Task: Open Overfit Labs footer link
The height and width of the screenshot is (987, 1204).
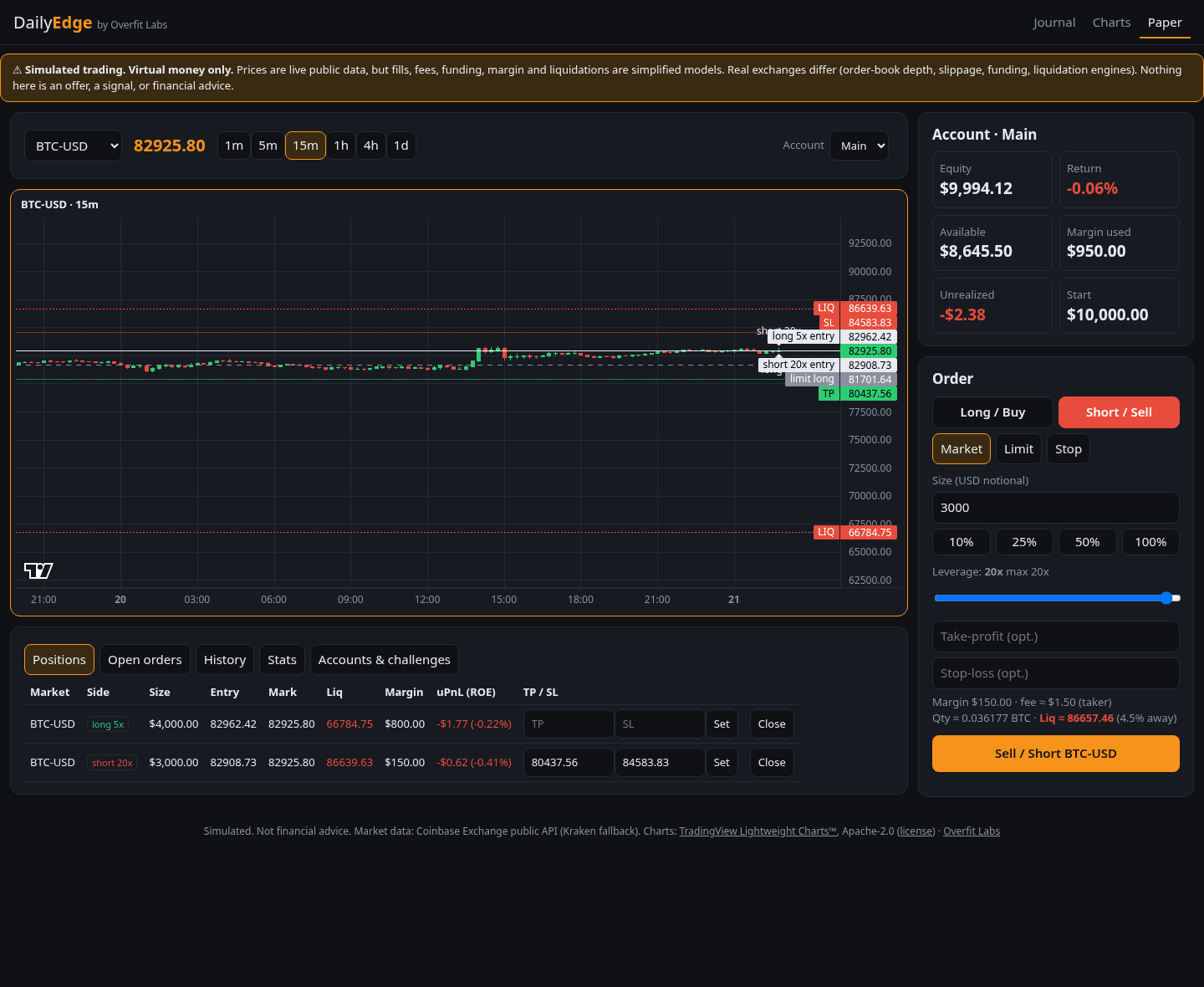Action: coord(972,831)
